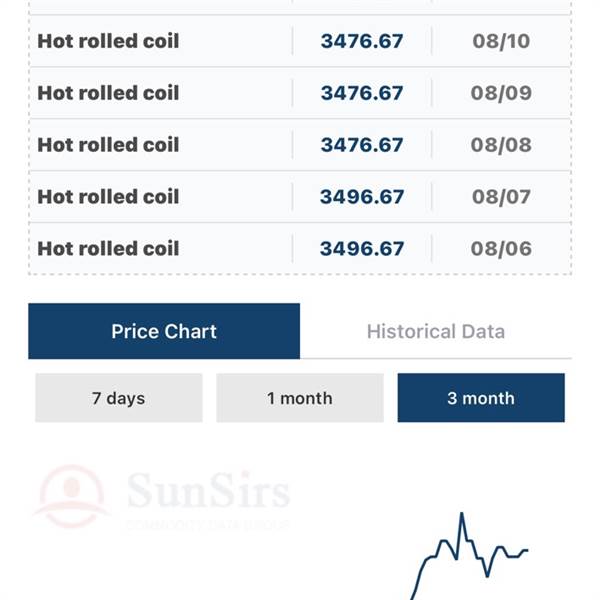Click the latest endpoint of the chart line

[527, 551]
